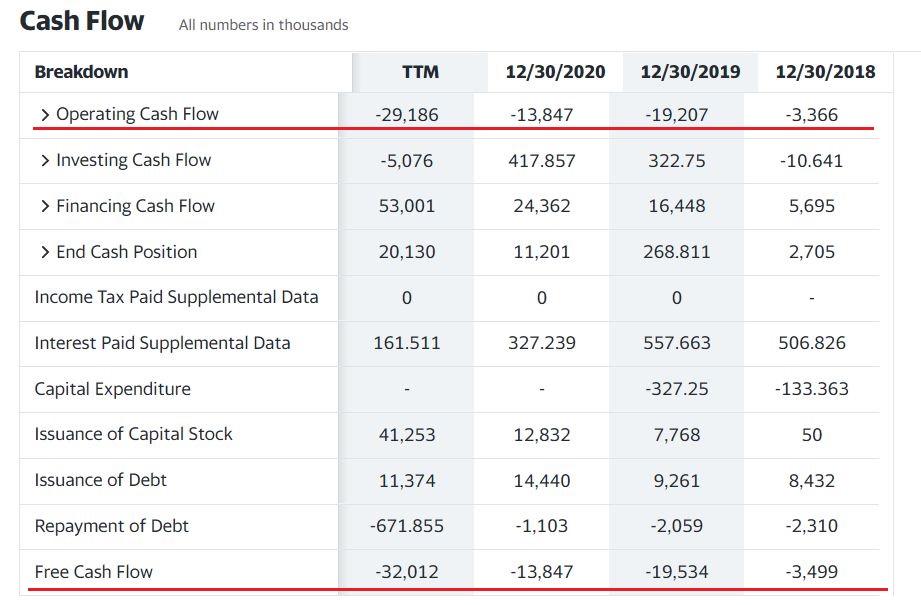921x605 pixels.
Task: Select debt issuance value 9,261
Action: coord(677,480)
